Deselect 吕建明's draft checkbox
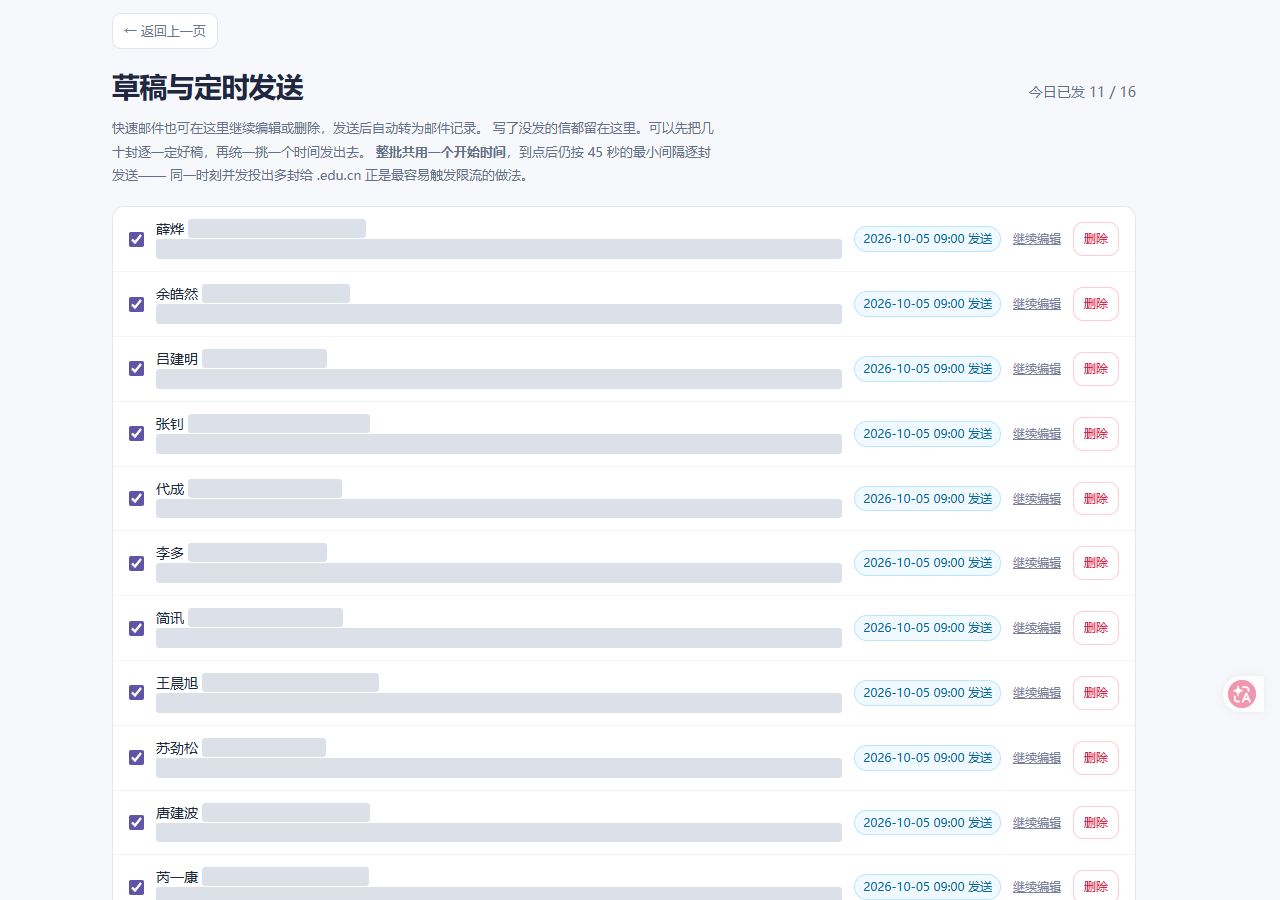 point(137,369)
